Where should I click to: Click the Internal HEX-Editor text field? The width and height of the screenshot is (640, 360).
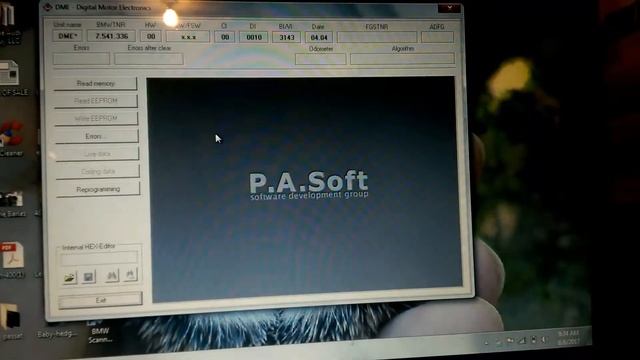point(99,258)
